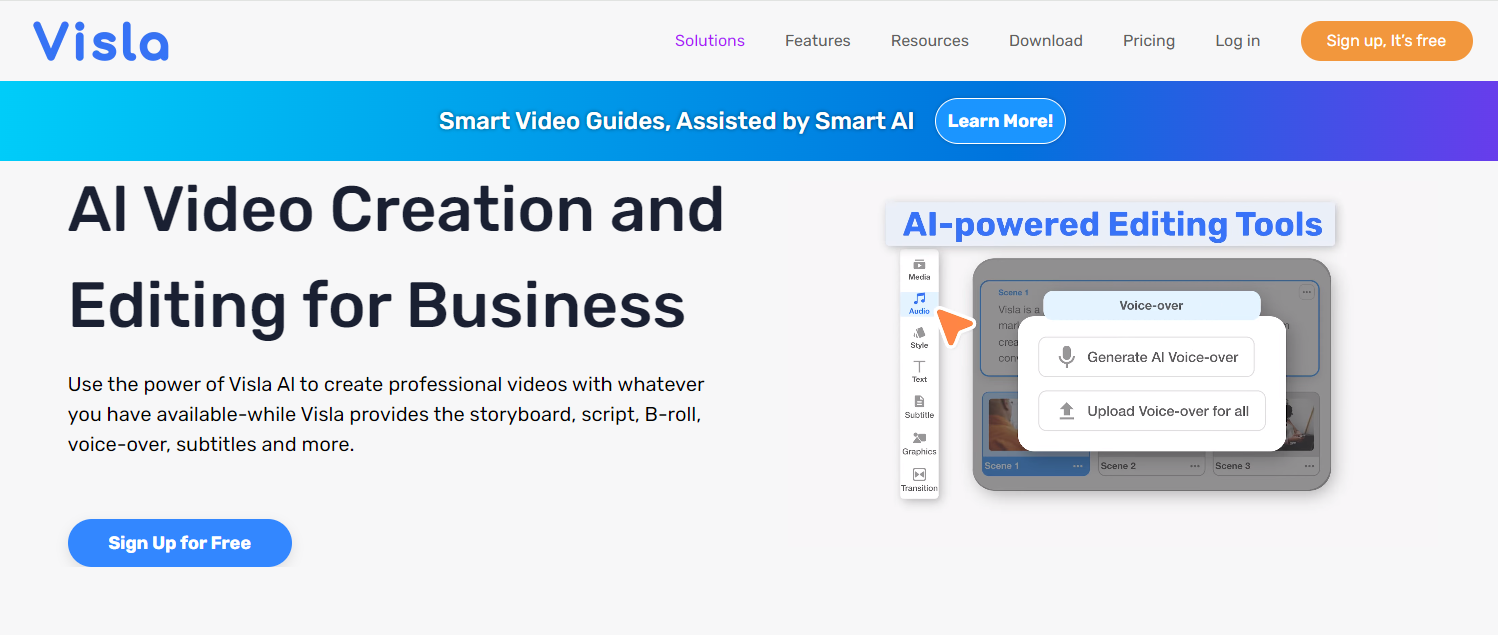Select the Media tool icon
1498x635 pixels.
pos(919,265)
